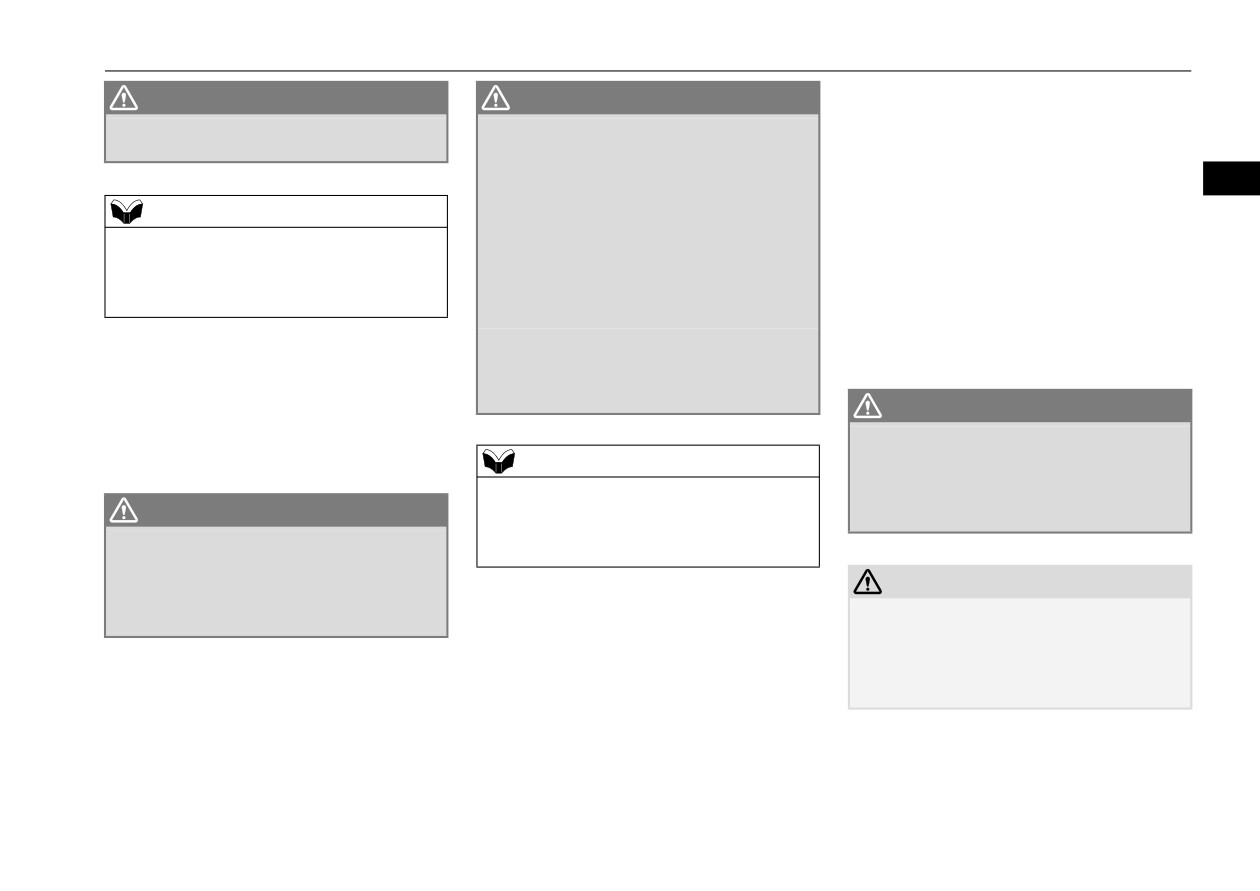Click the white header bar of the middle column note box
The height and width of the screenshot is (891, 1260).
pyautogui.click(x=648, y=461)
